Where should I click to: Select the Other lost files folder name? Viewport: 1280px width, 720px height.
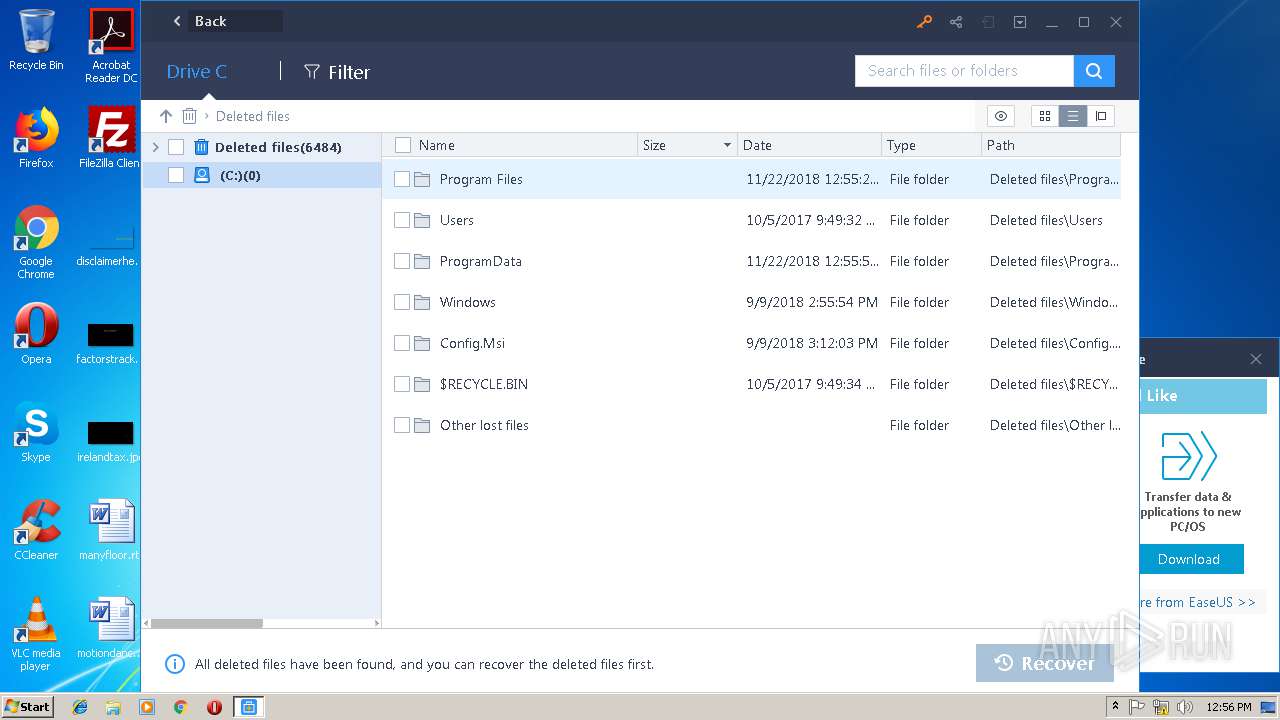(484, 425)
